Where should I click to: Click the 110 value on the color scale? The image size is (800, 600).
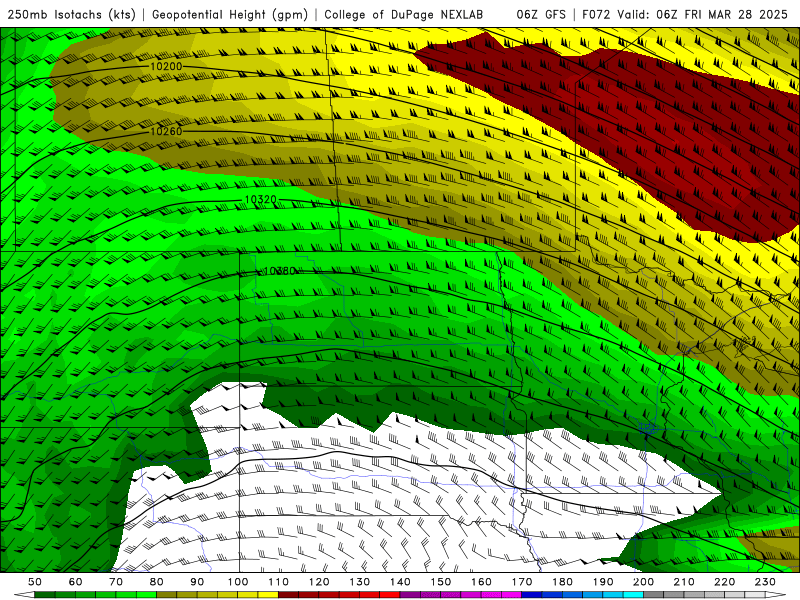coord(279,582)
